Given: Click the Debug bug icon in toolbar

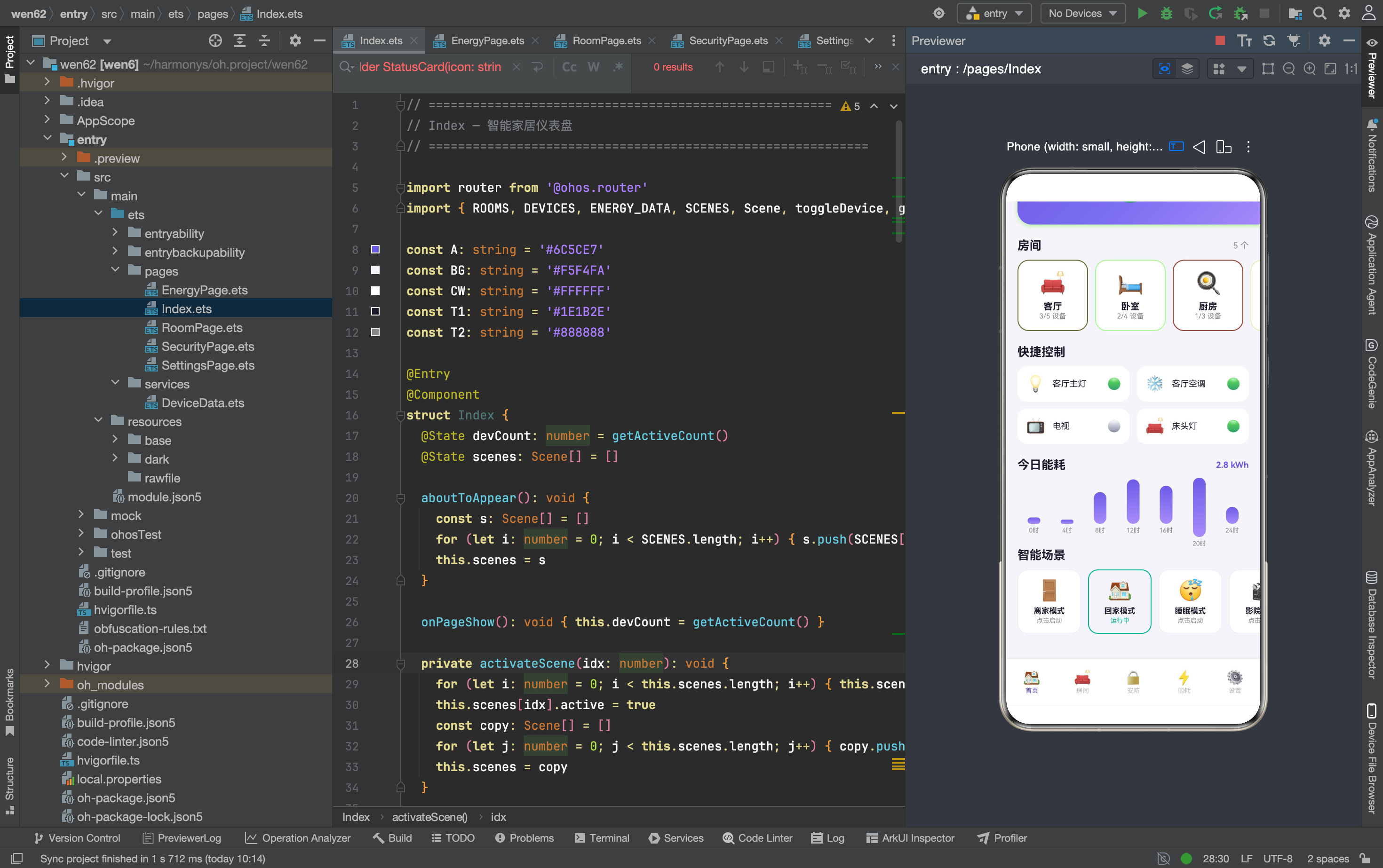Looking at the screenshot, I should (x=1167, y=13).
